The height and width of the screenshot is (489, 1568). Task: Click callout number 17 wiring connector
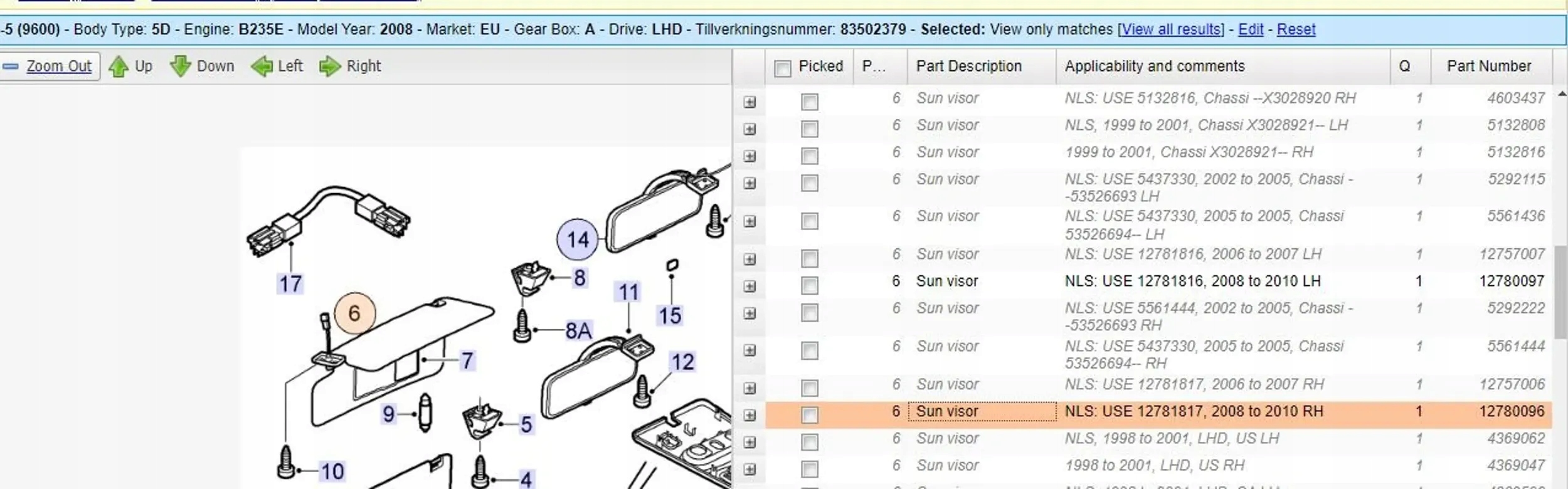click(290, 284)
